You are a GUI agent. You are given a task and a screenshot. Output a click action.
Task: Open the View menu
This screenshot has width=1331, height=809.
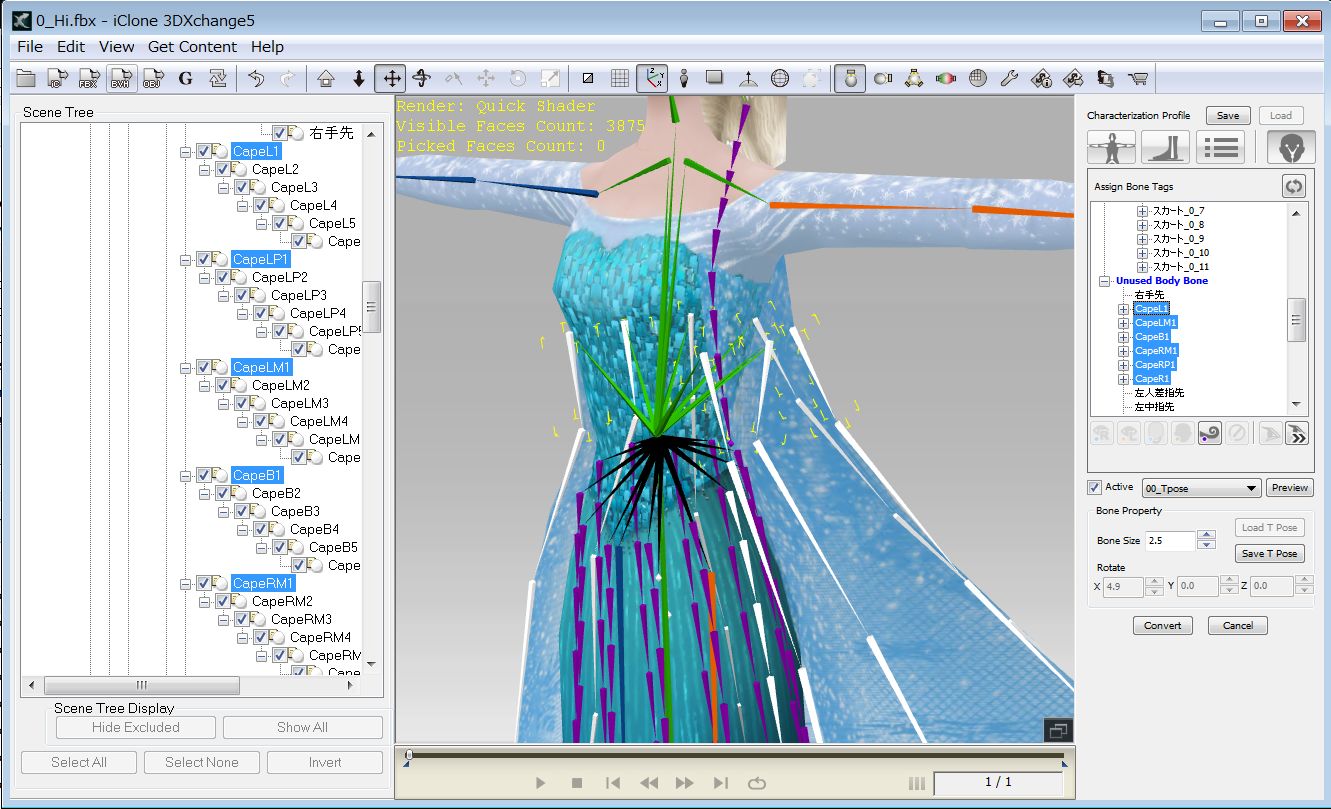click(x=116, y=46)
